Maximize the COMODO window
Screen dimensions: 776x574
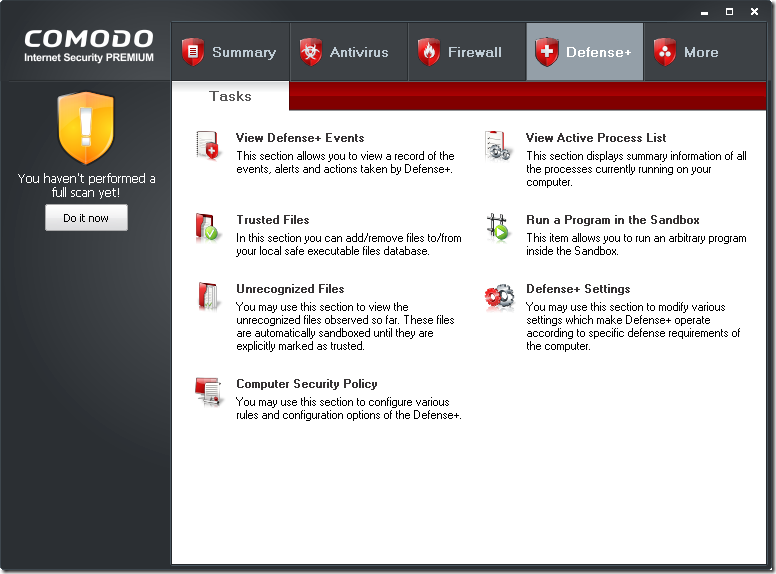(729, 11)
